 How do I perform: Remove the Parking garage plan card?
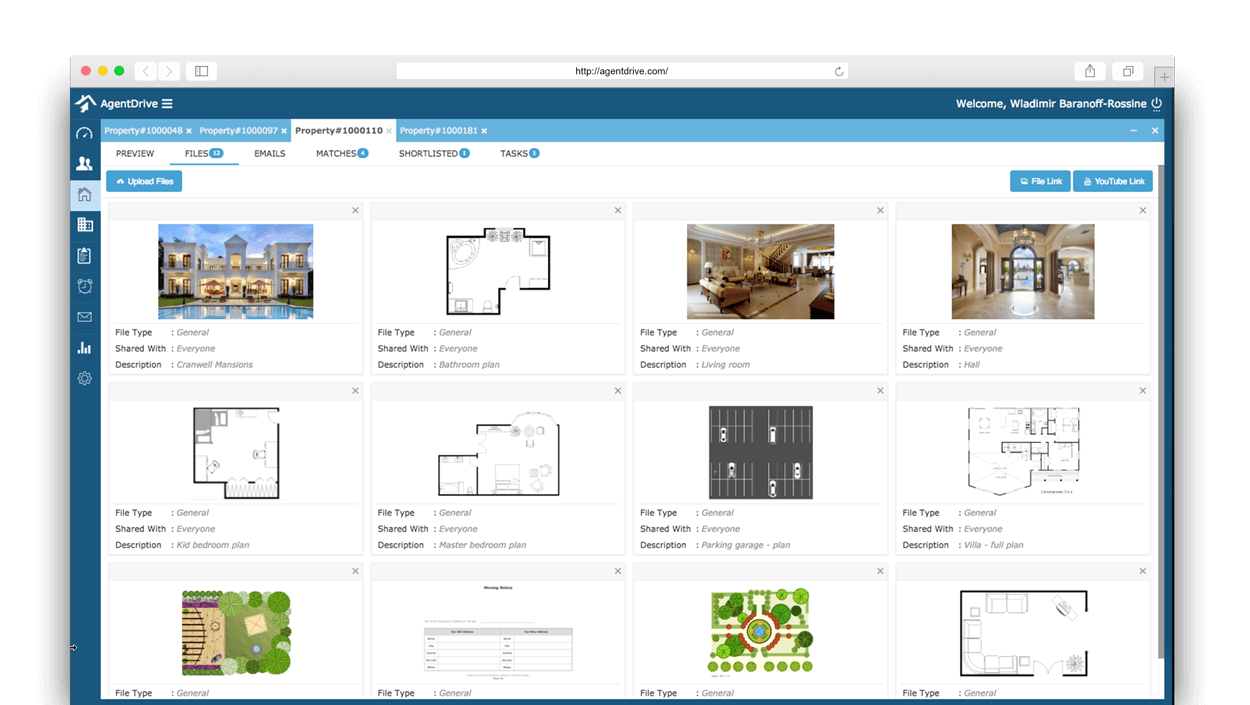[880, 391]
